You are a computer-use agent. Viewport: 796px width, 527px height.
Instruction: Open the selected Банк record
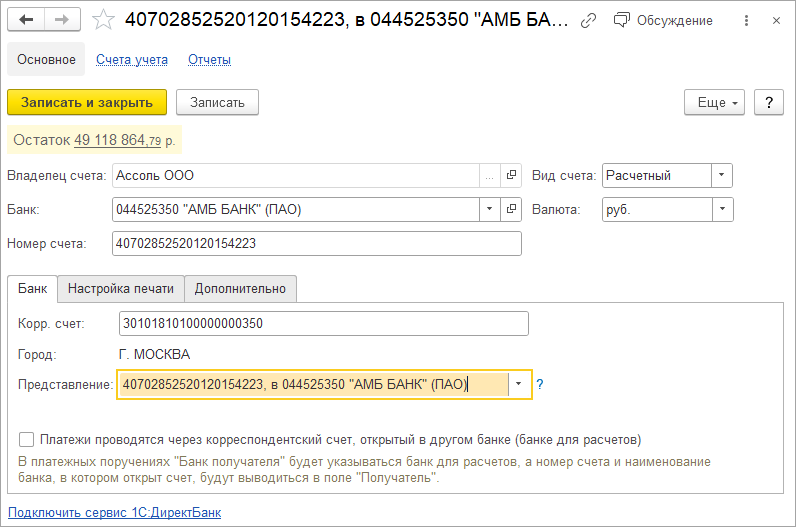point(511,210)
